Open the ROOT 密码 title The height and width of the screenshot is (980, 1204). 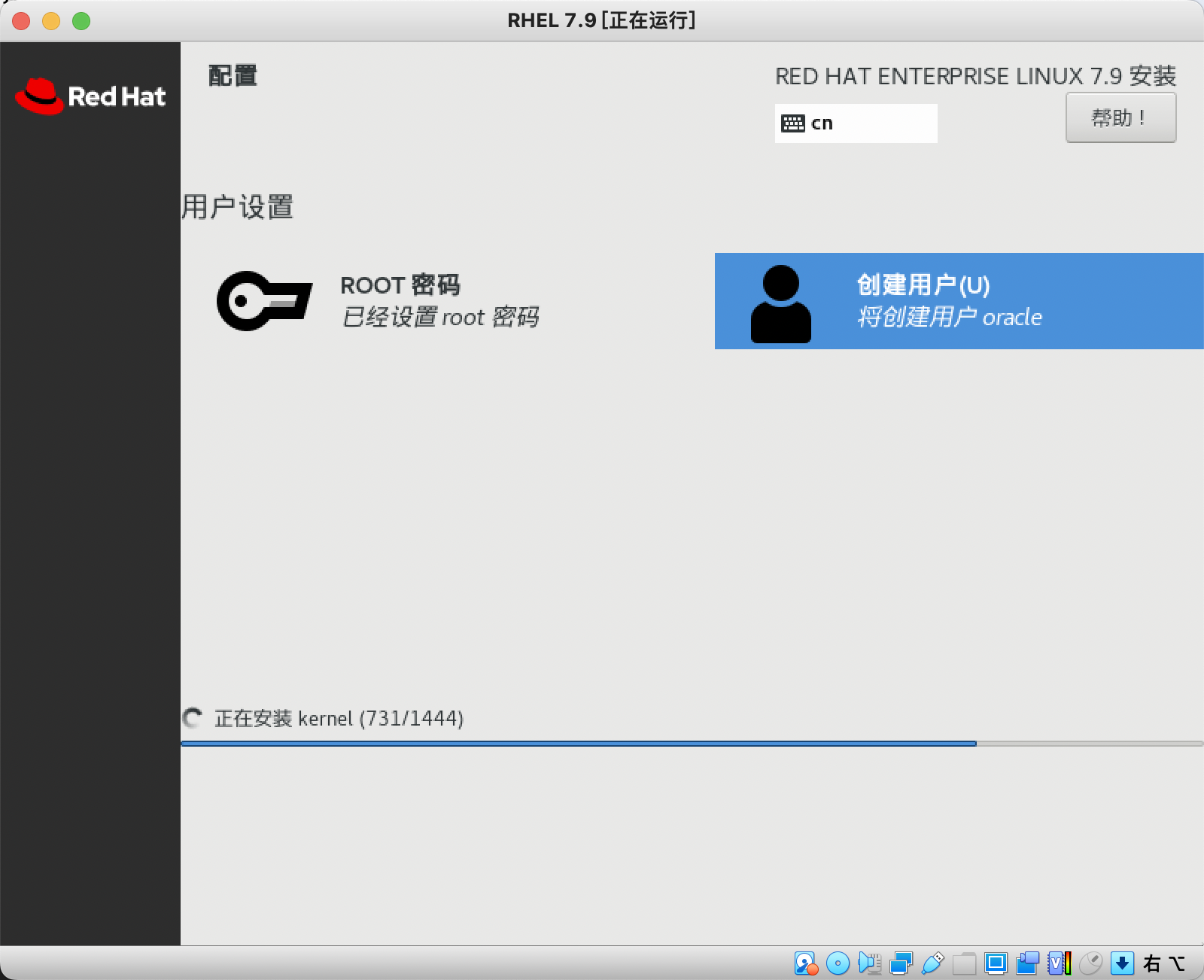pos(400,285)
